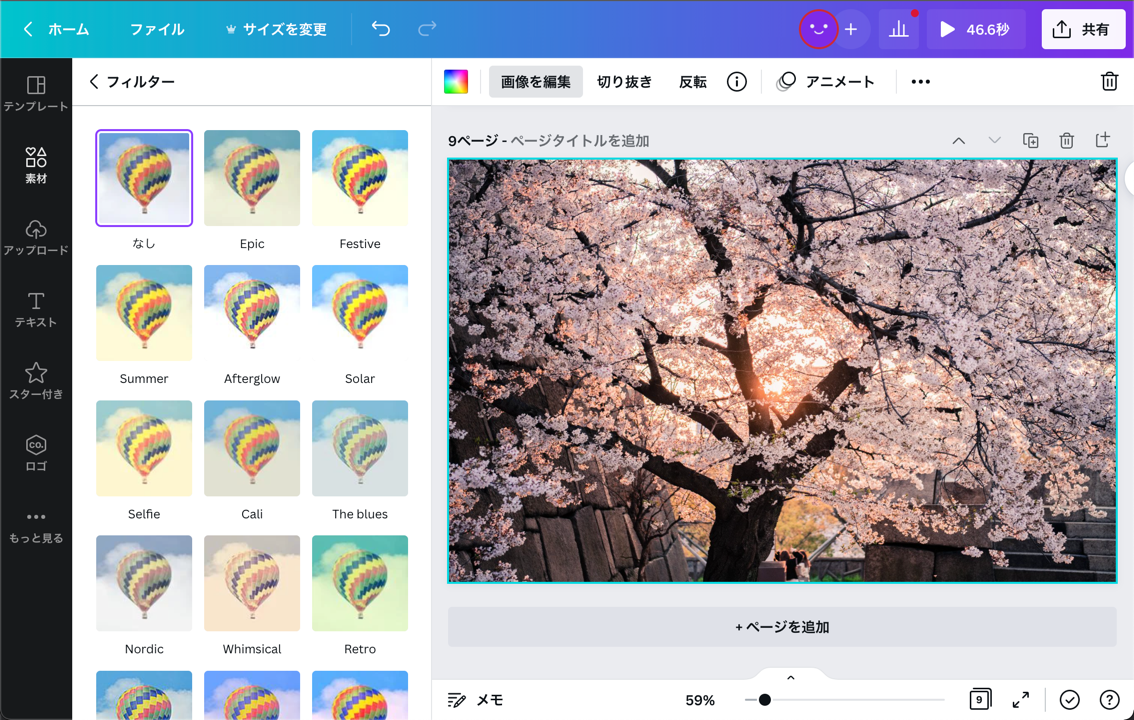
Task: Click the smiley user avatar icon
Action: click(x=818, y=30)
